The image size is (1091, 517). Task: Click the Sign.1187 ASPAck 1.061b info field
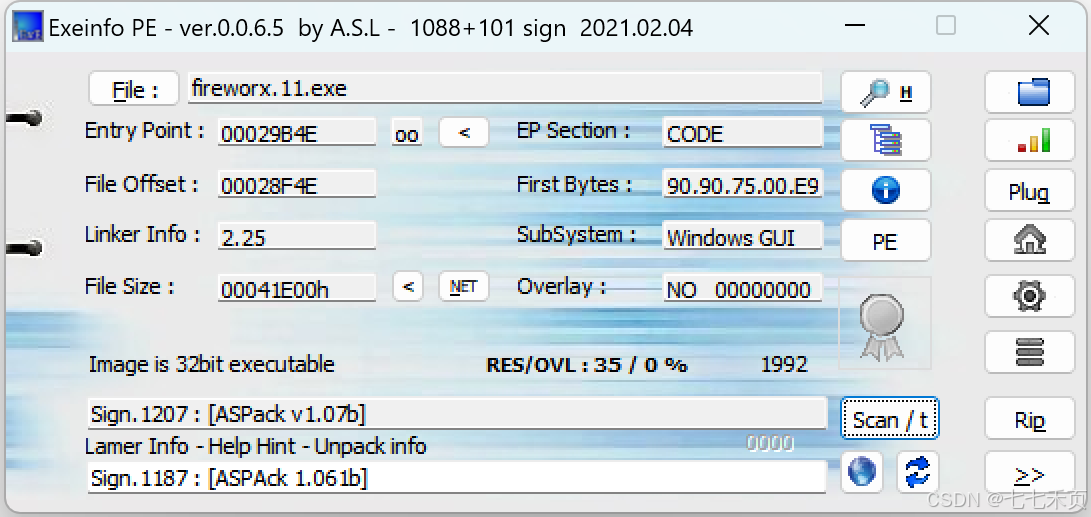pos(458,477)
